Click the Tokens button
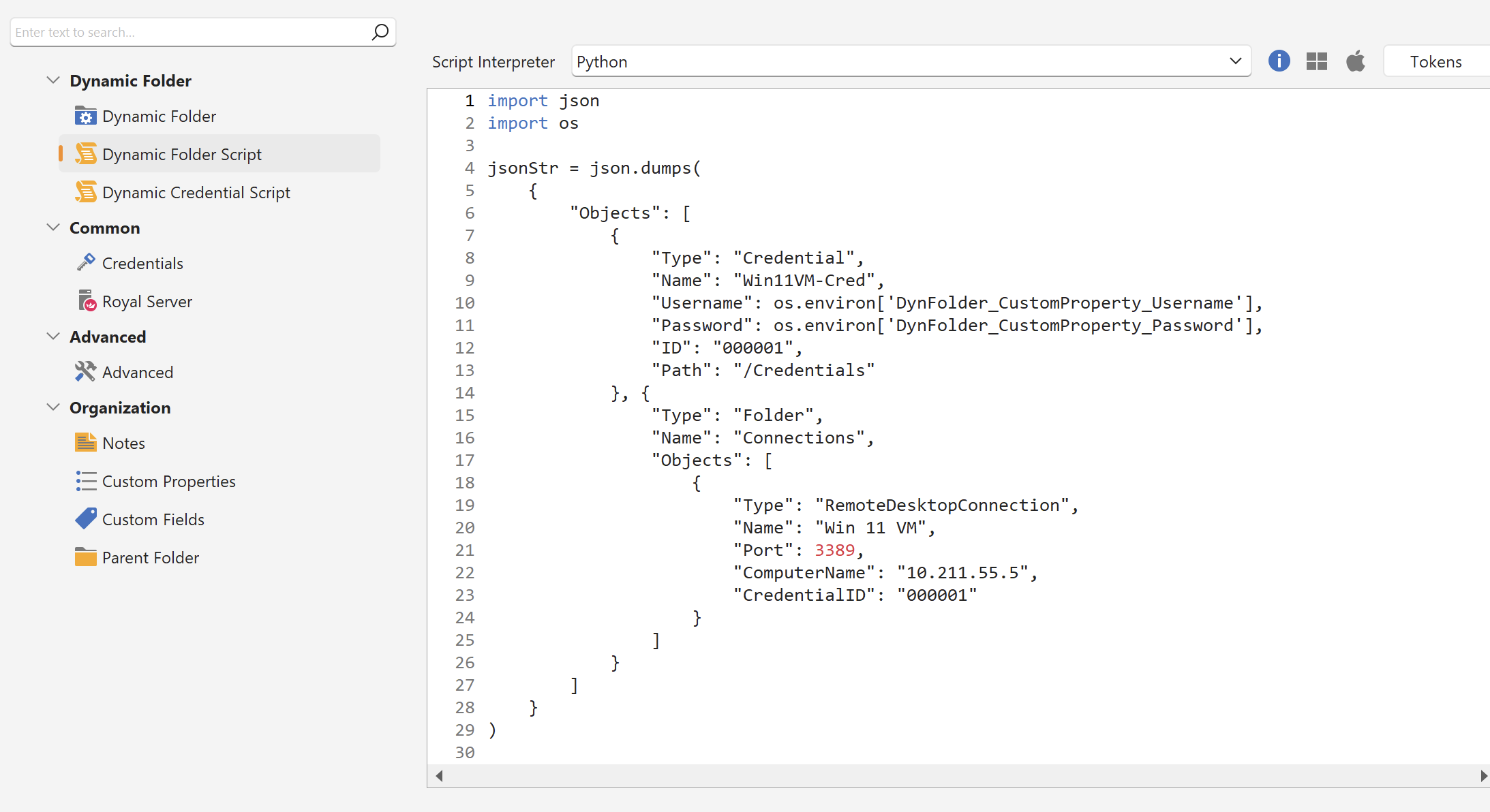 click(x=1436, y=62)
